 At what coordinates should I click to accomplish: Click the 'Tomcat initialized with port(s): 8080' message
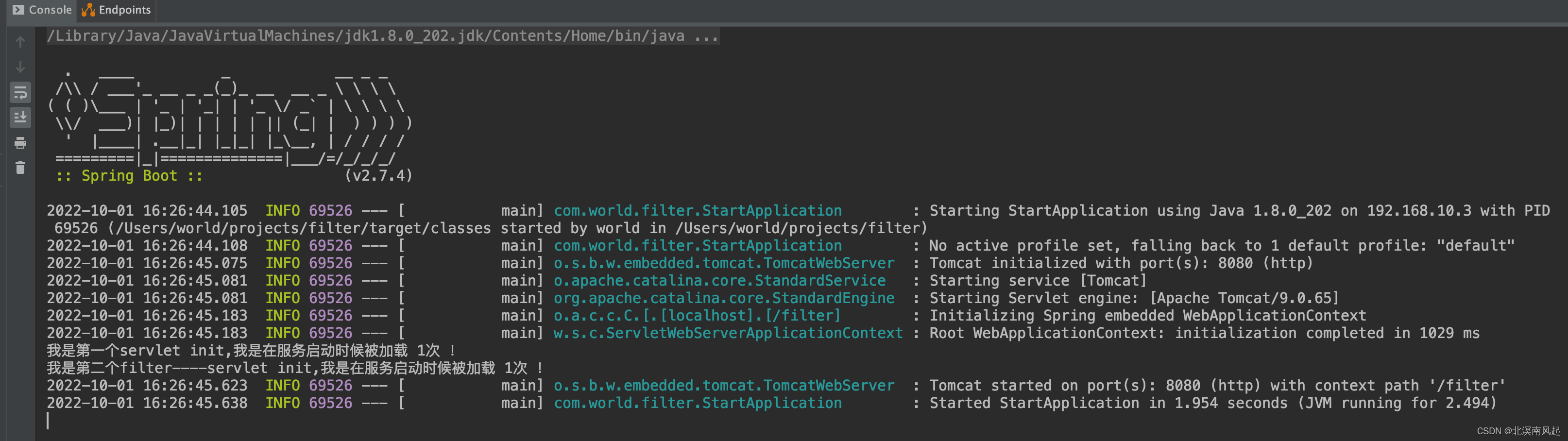coord(1121,263)
